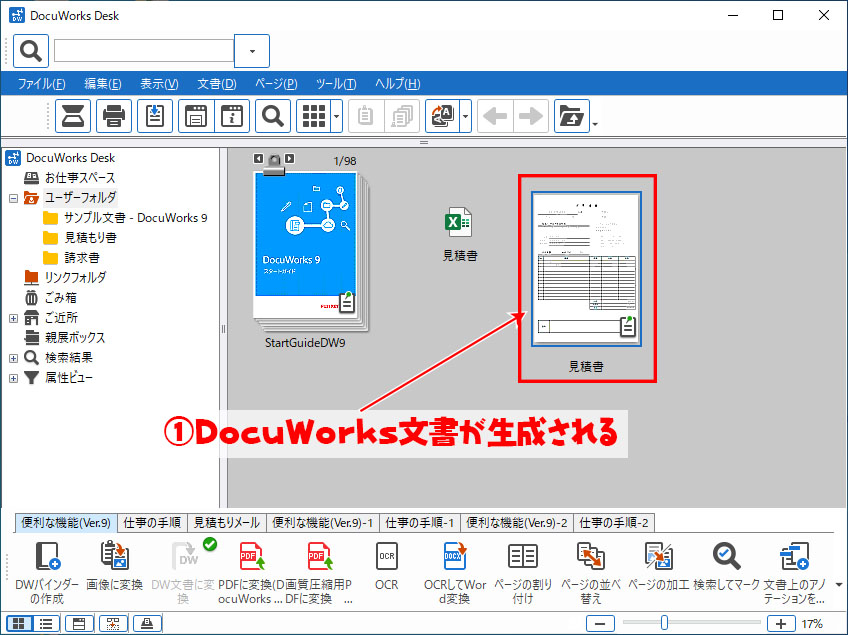Select お仕事スペース in folder tree
Viewport: 848px width, 635px height.
(80, 178)
